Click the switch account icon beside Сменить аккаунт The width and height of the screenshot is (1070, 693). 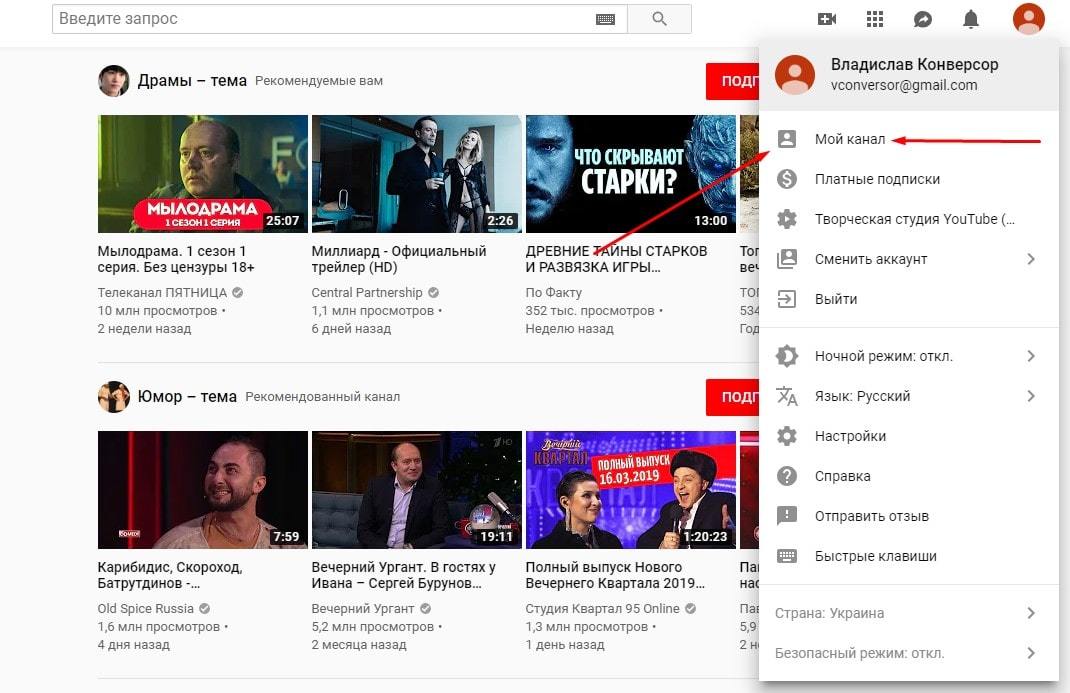click(x=787, y=259)
